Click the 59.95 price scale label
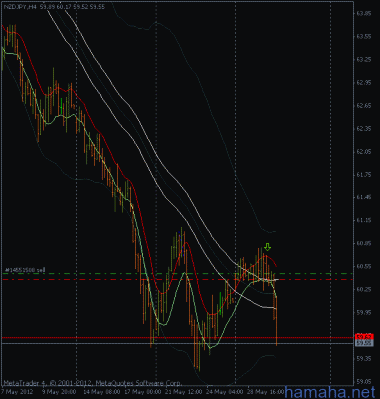380x399 pixels. tap(364, 313)
